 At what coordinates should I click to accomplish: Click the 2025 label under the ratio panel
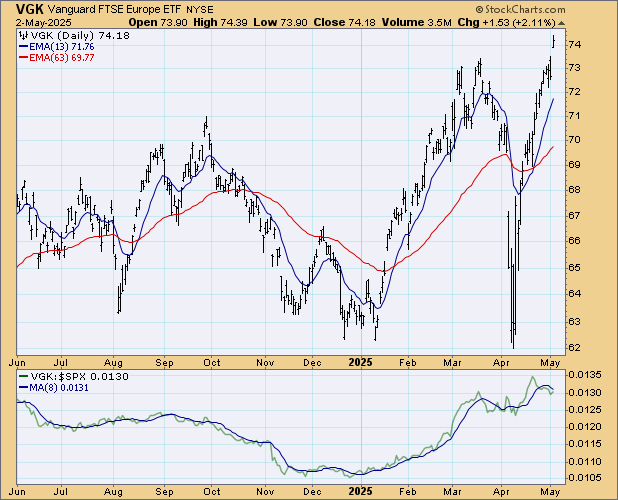tap(361, 491)
